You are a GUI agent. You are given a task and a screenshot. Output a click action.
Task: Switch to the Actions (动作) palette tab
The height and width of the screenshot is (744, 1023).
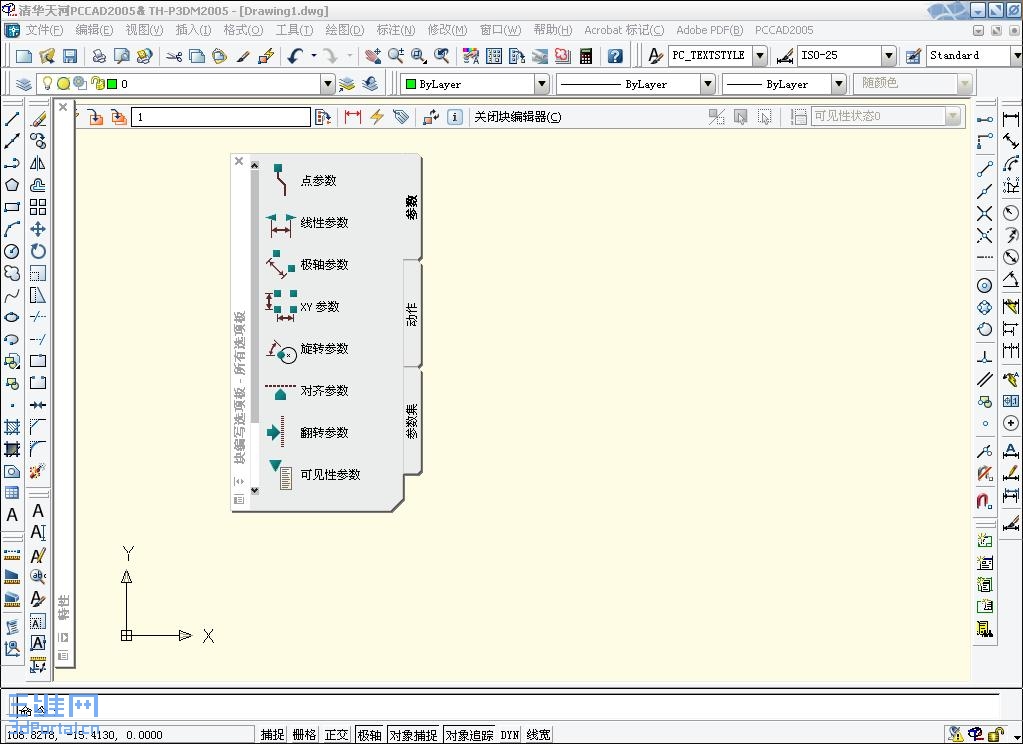click(412, 315)
